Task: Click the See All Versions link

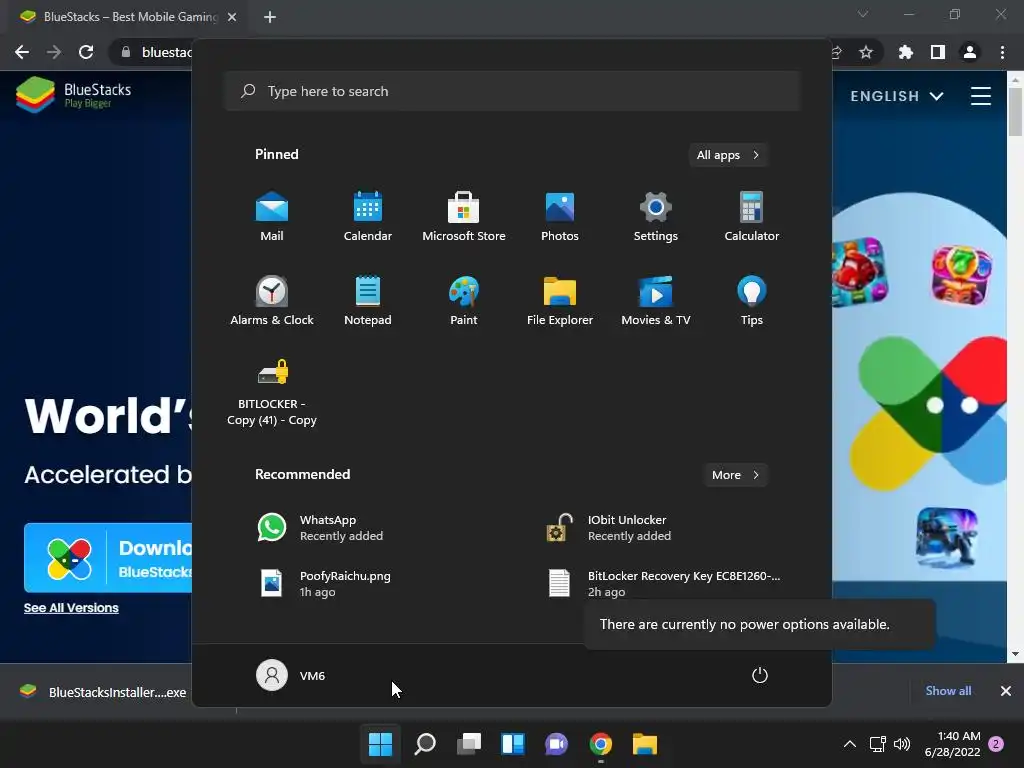Action: click(x=71, y=608)
